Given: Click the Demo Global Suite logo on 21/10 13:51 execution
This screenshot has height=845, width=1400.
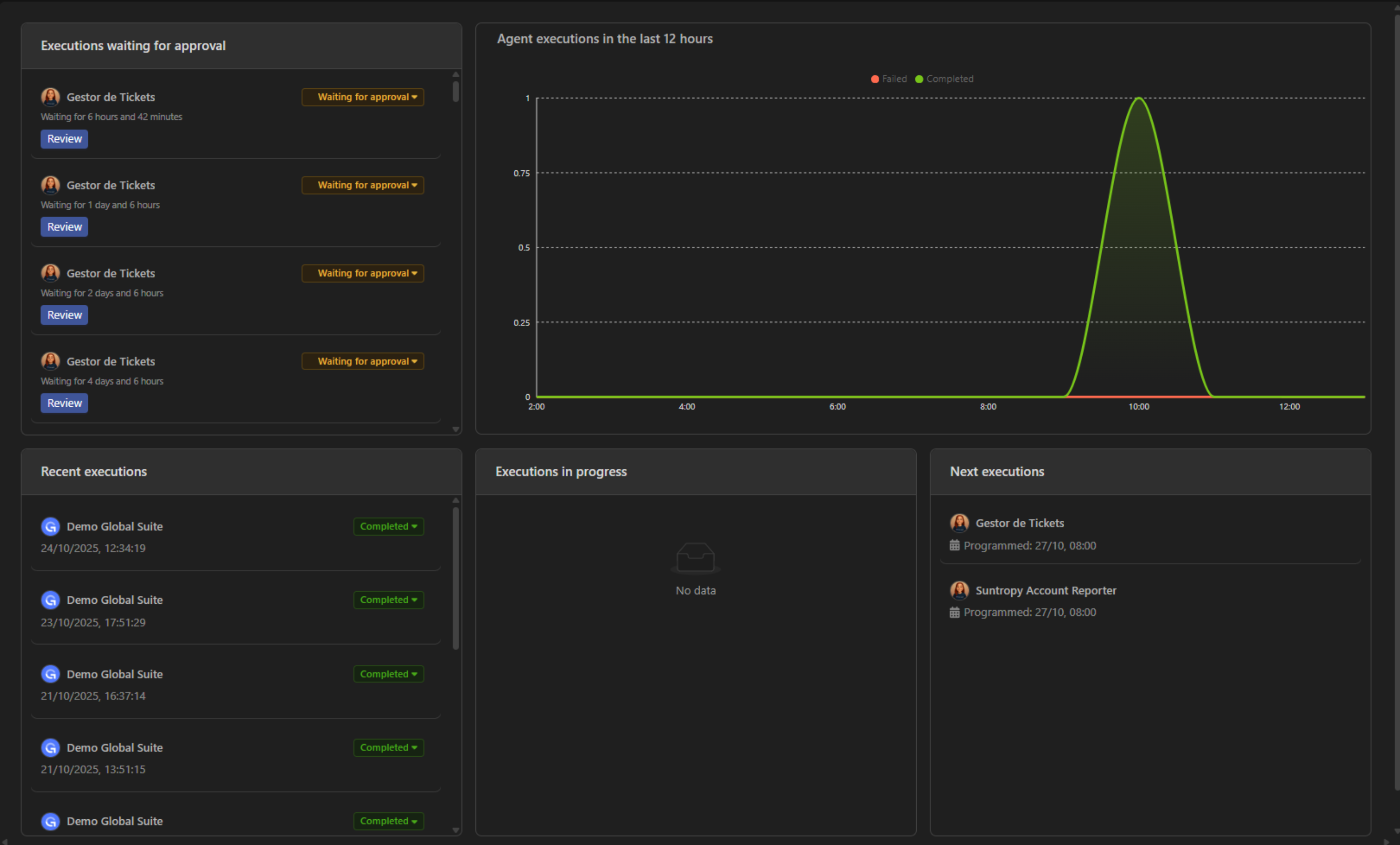Looking at the screenshot, I should [50, 747].
